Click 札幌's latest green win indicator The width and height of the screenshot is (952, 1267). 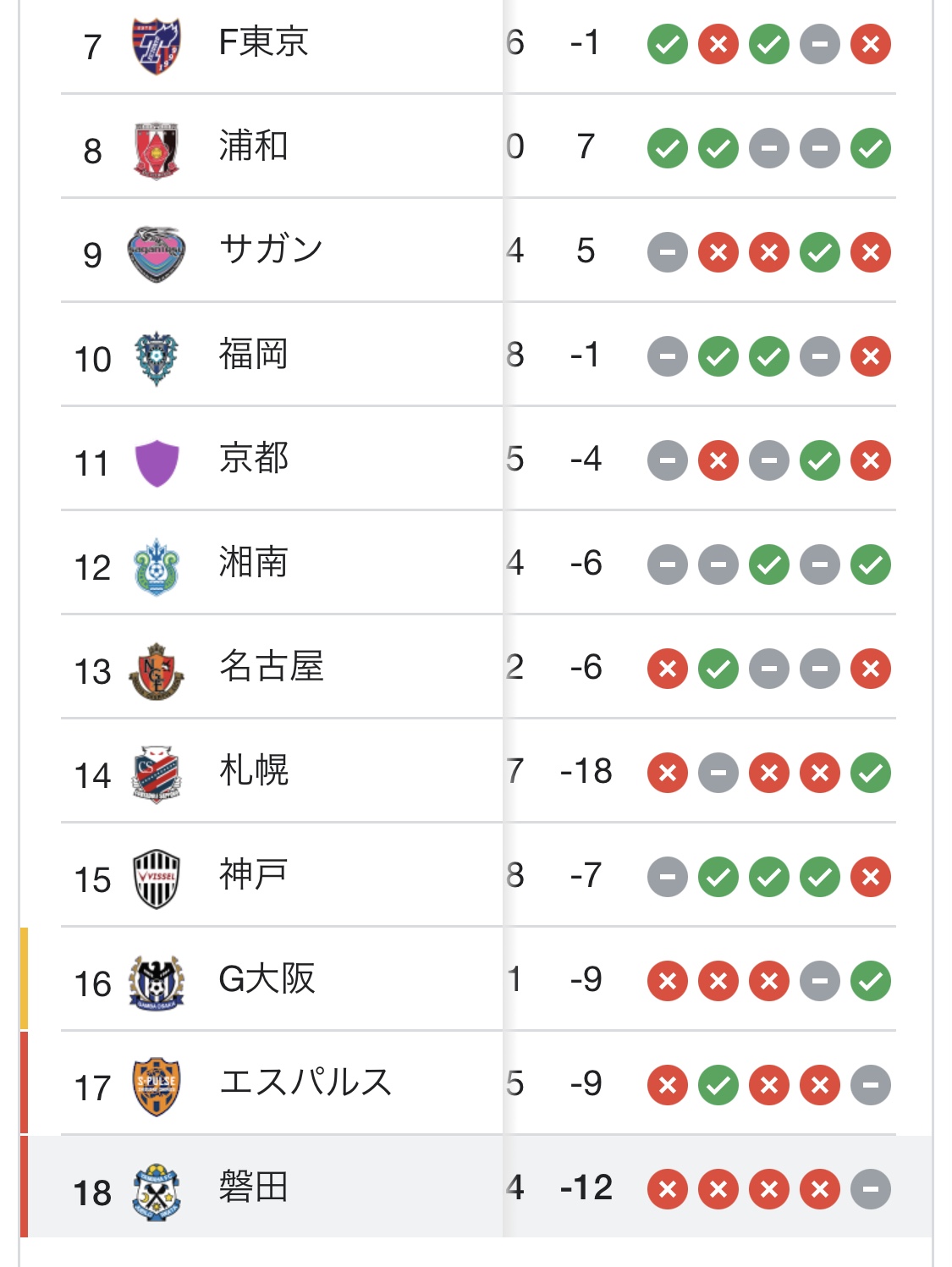[871, 773]
